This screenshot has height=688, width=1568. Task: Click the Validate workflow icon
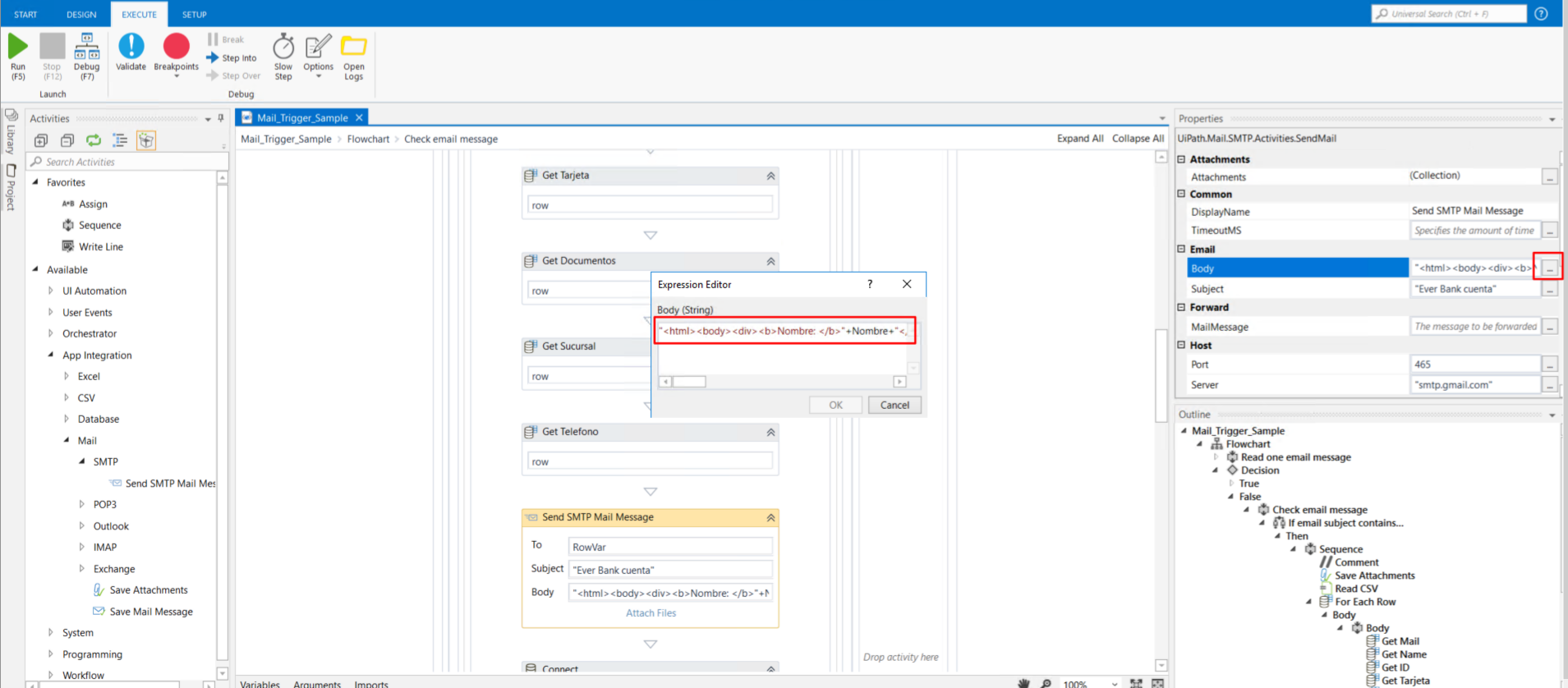[131, 47]
